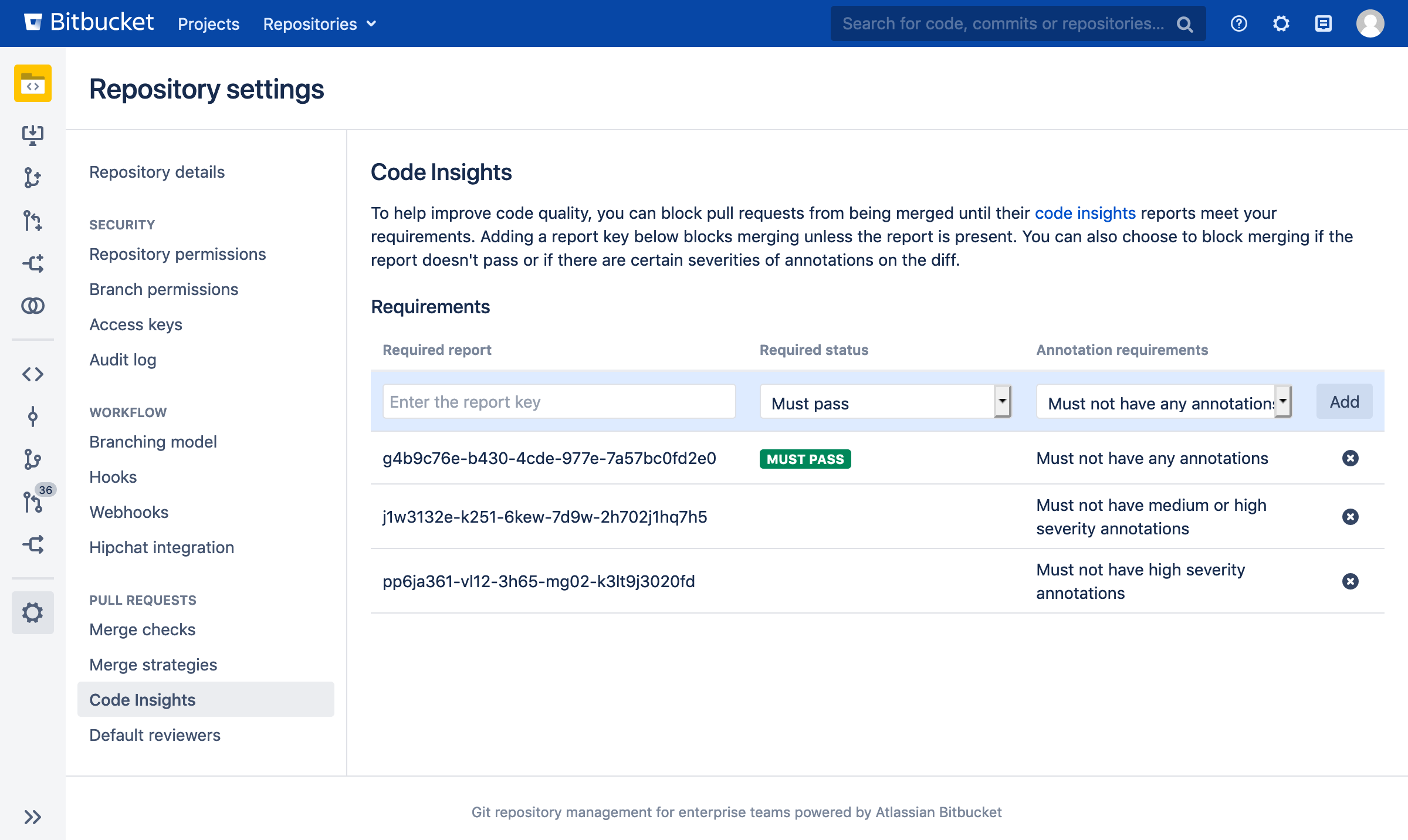This screenshot has height=840, width=1408.
Task: Remove the j1w3132e requirement row
Action: pyautogui.click(x=1351, y=516)
